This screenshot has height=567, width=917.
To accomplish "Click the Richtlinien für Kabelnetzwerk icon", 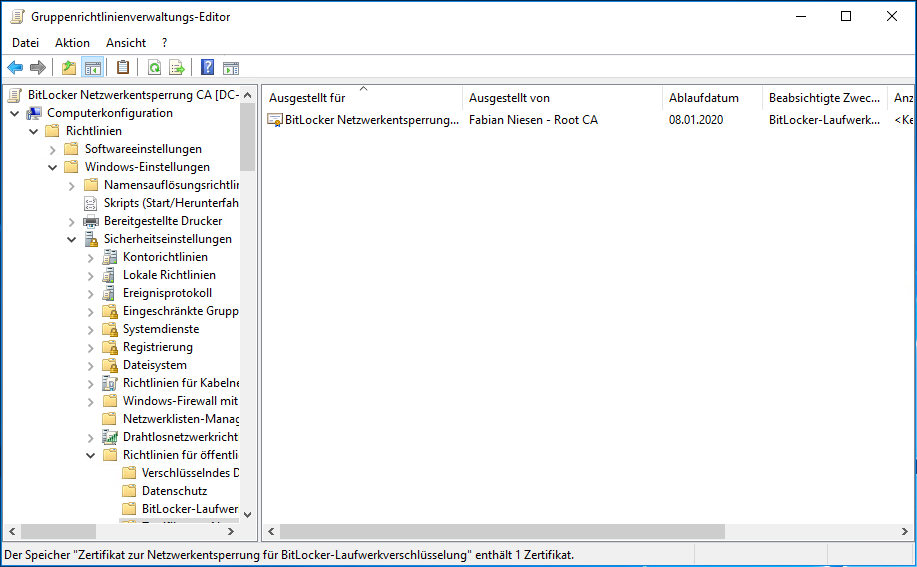I will (109, 383).
